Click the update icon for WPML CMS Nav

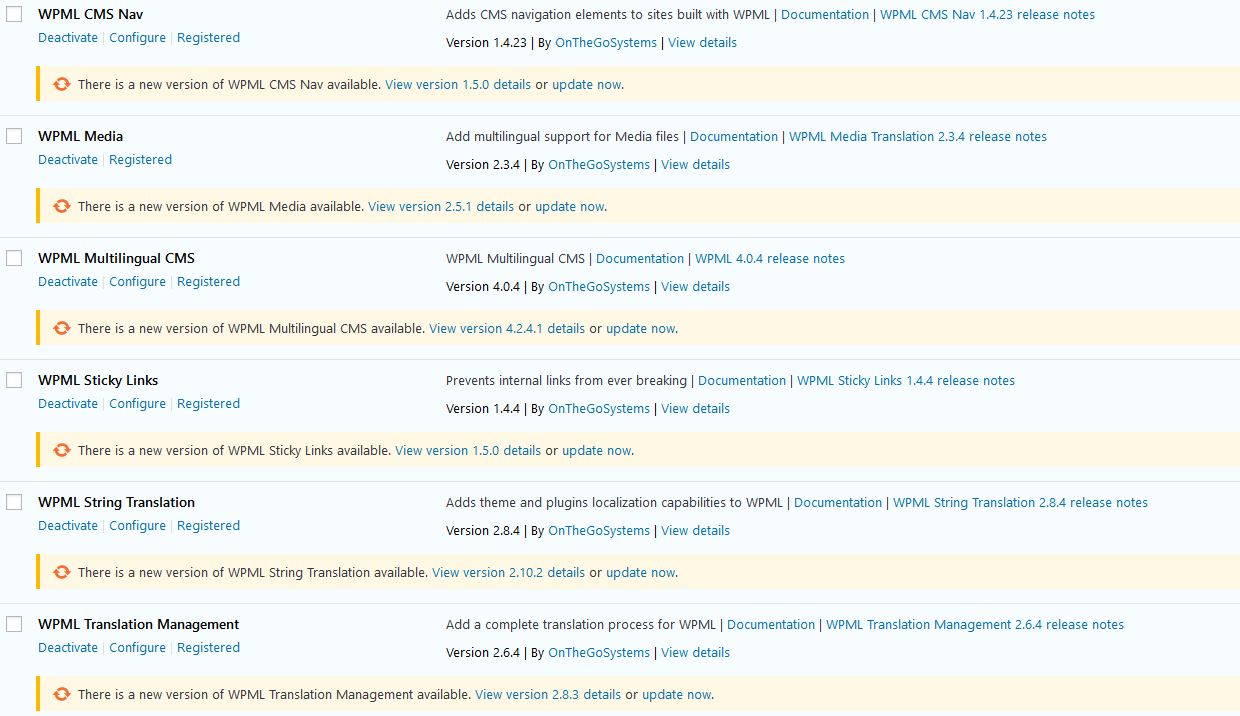(x=61, y=84)
